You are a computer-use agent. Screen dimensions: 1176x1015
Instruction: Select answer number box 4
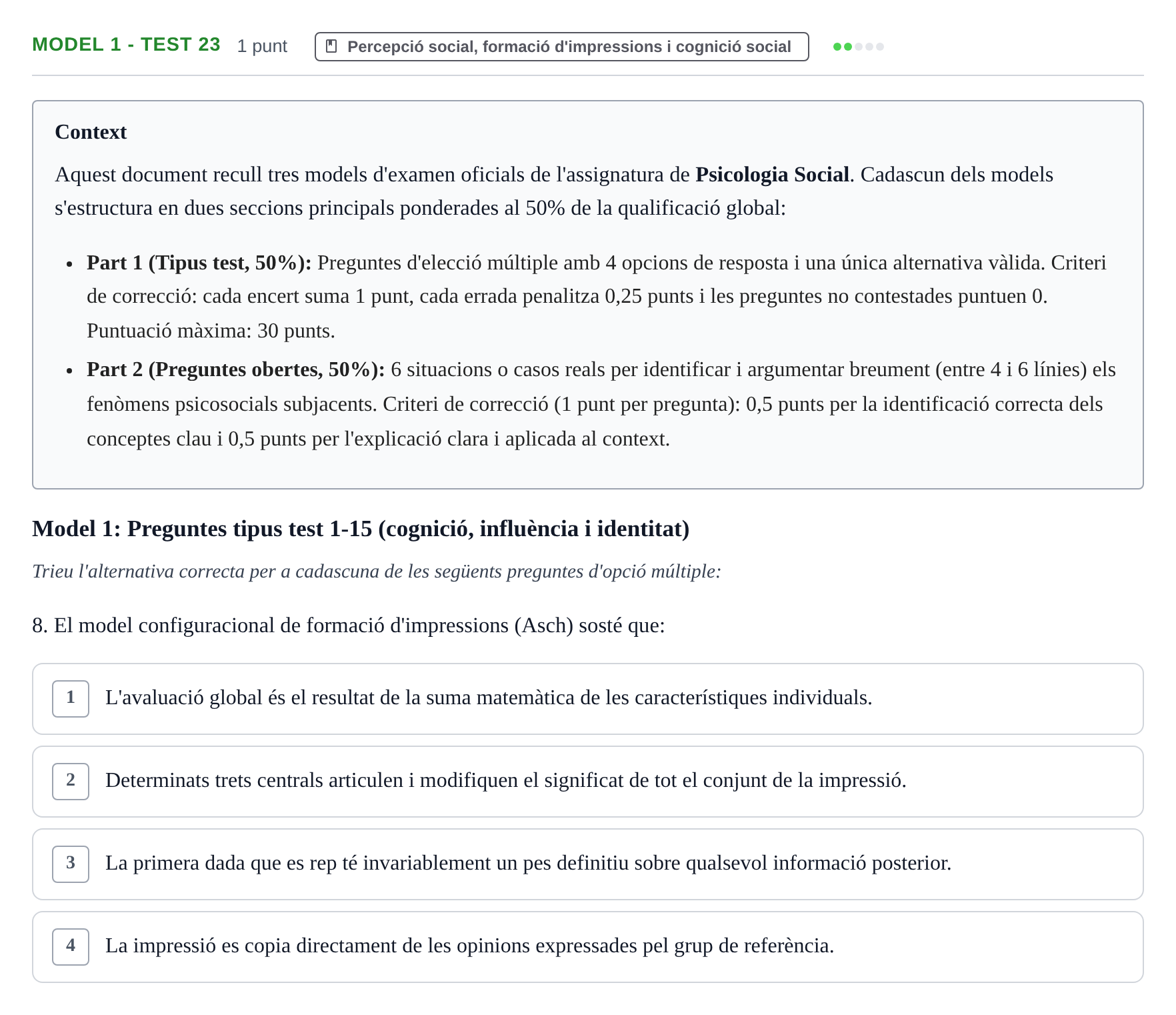71,946
